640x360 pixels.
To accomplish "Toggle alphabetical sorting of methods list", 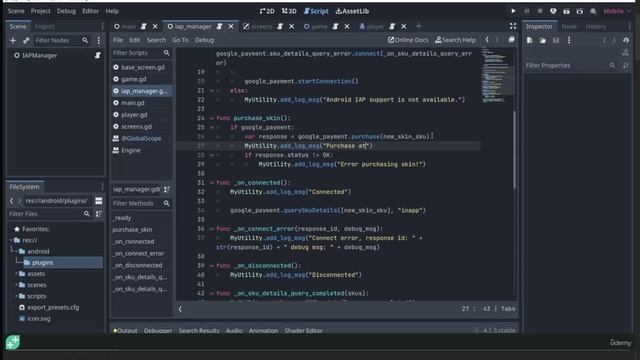I will click(167, 189).
